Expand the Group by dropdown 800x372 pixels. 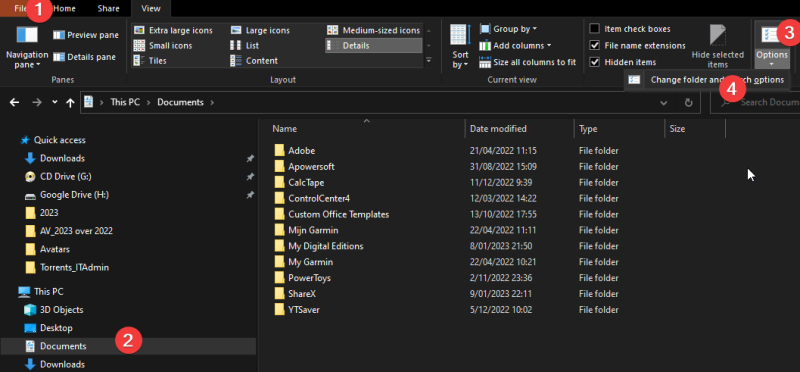pyautogui.click(x=508, y=29)
